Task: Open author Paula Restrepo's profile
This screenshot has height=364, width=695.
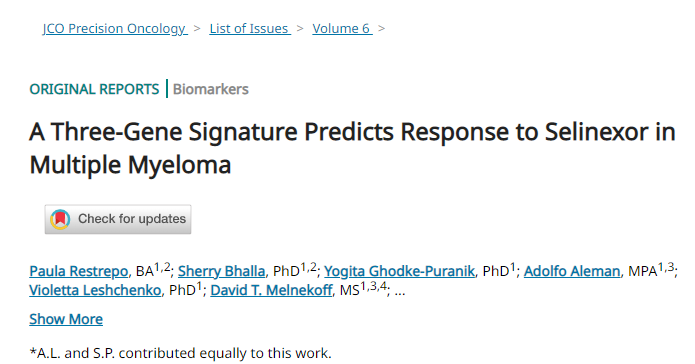Action: pos(78,271)
